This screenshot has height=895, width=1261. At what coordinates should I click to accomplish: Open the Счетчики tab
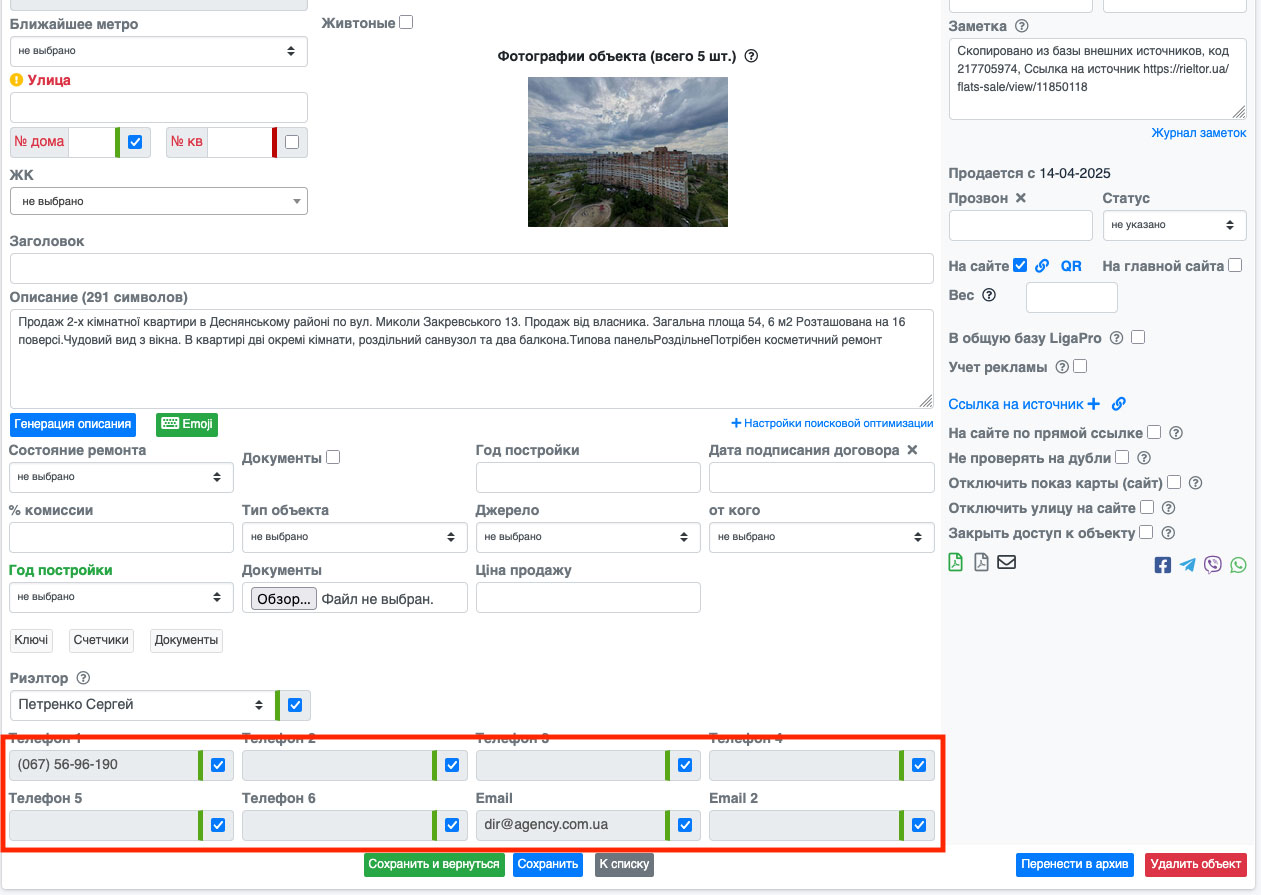click(101, 640)
